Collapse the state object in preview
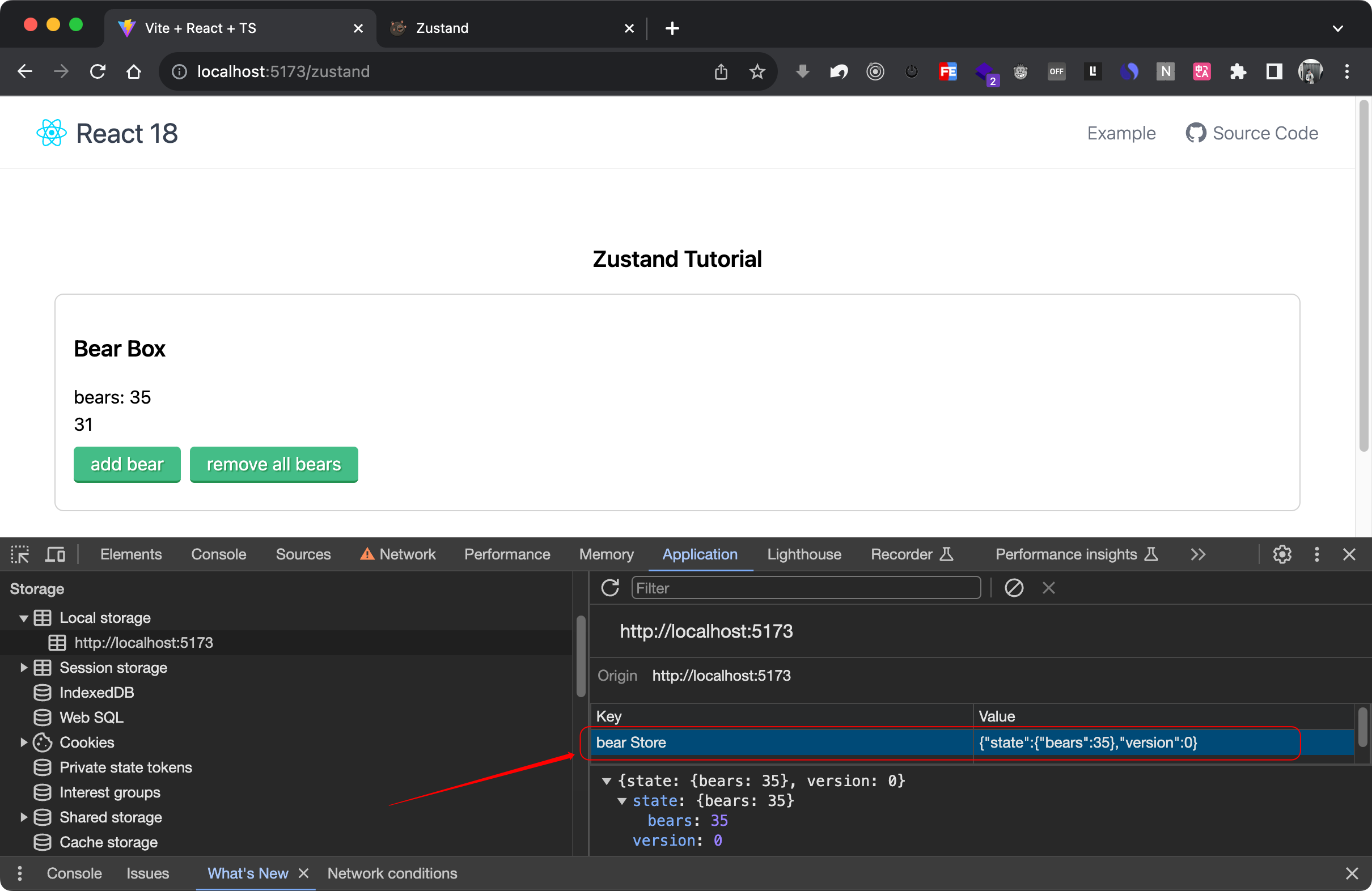This screenshot has height=891, width=1372. point(622,801)
